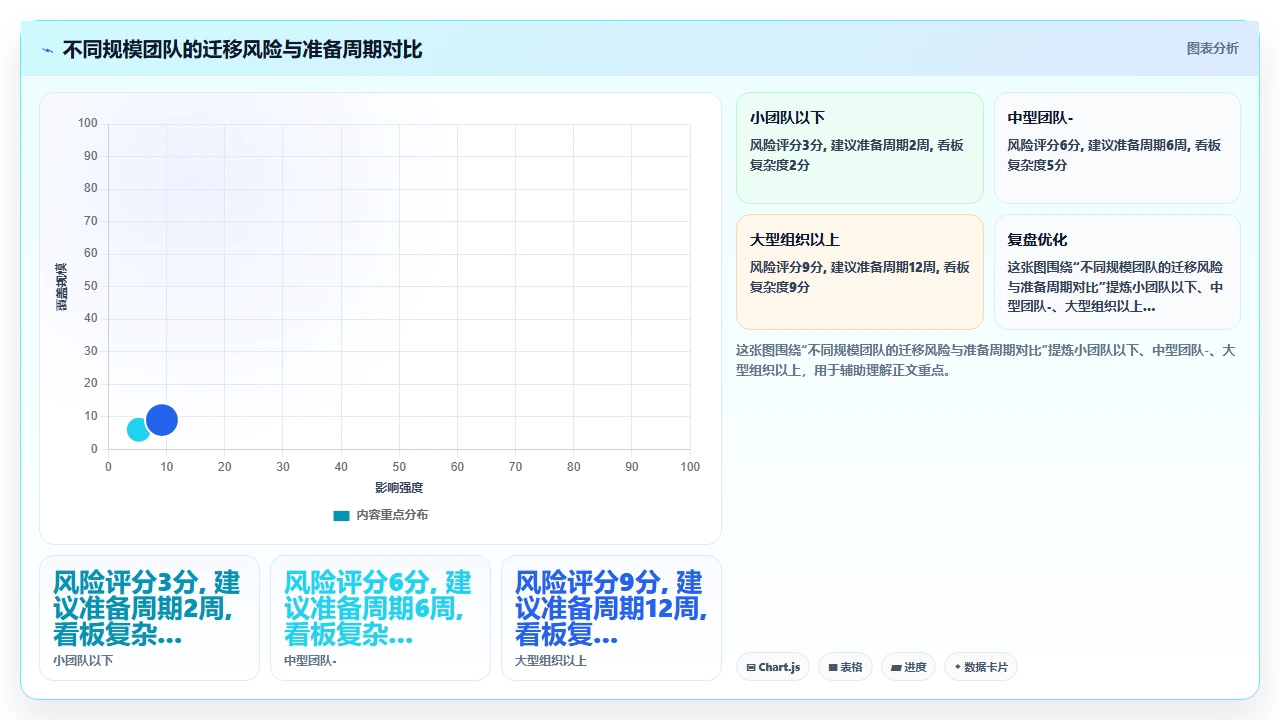Screen dimensions: 1280x720
Task: Click the stat card for 风险评分3分
Action: pyautogui.click(x=149, y=618)
